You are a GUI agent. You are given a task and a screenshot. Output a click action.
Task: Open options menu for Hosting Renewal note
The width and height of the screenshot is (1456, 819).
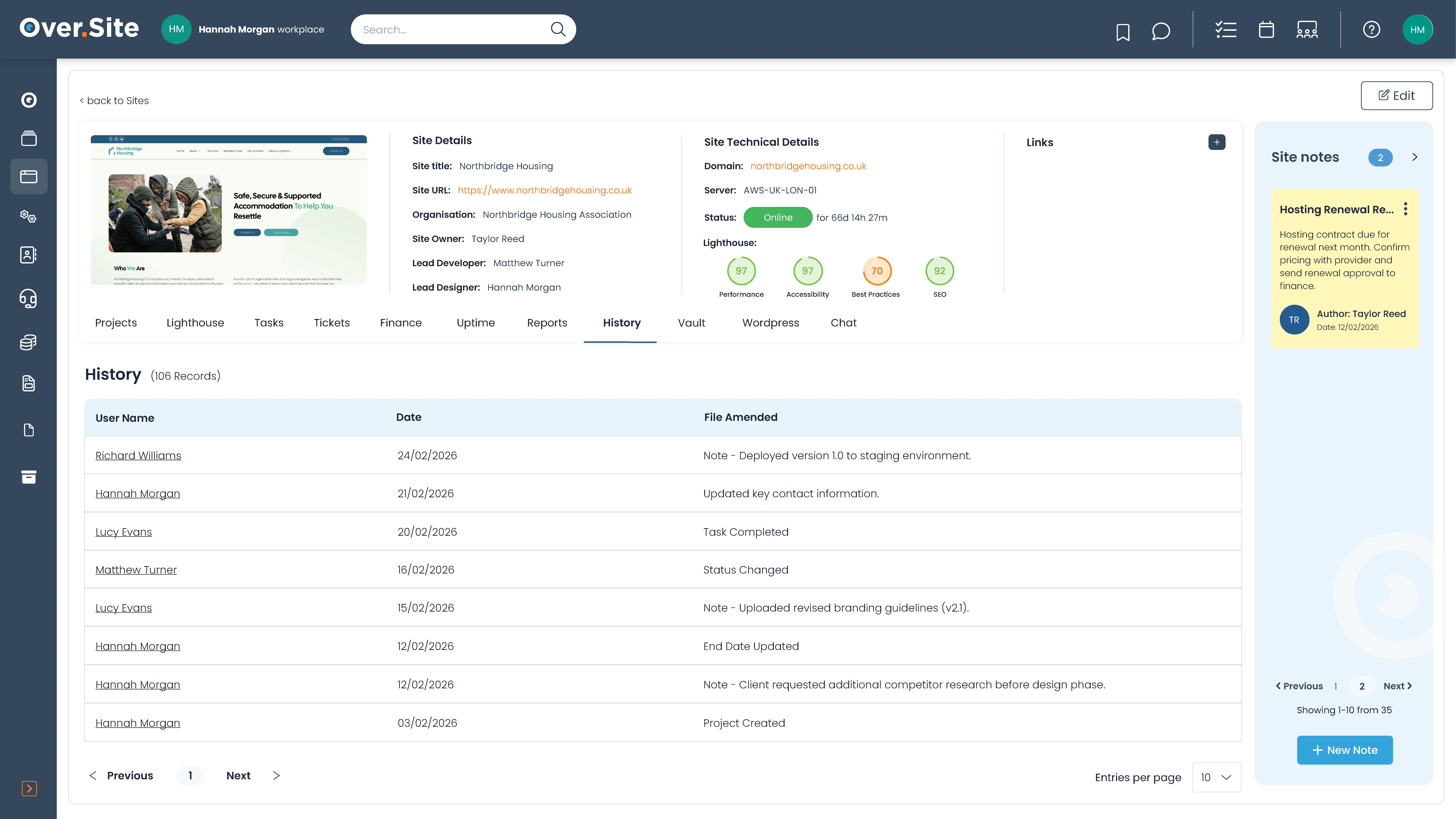[1406, 209]
